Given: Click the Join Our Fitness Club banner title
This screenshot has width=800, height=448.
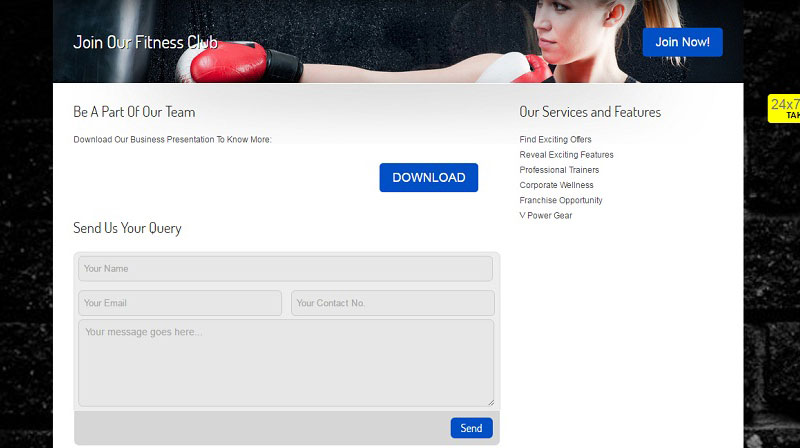Looking at the screenshot, I should point(145,43).
